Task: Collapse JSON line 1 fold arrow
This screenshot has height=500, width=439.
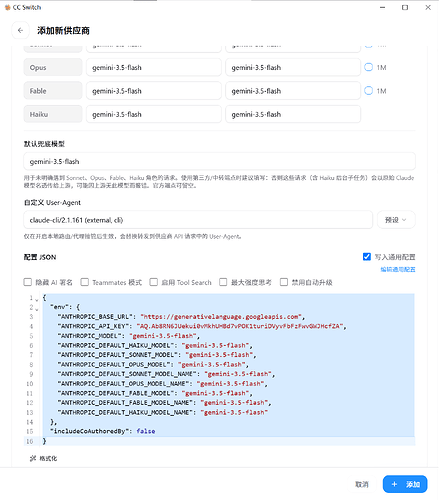Action: click(x=37, y=300)
